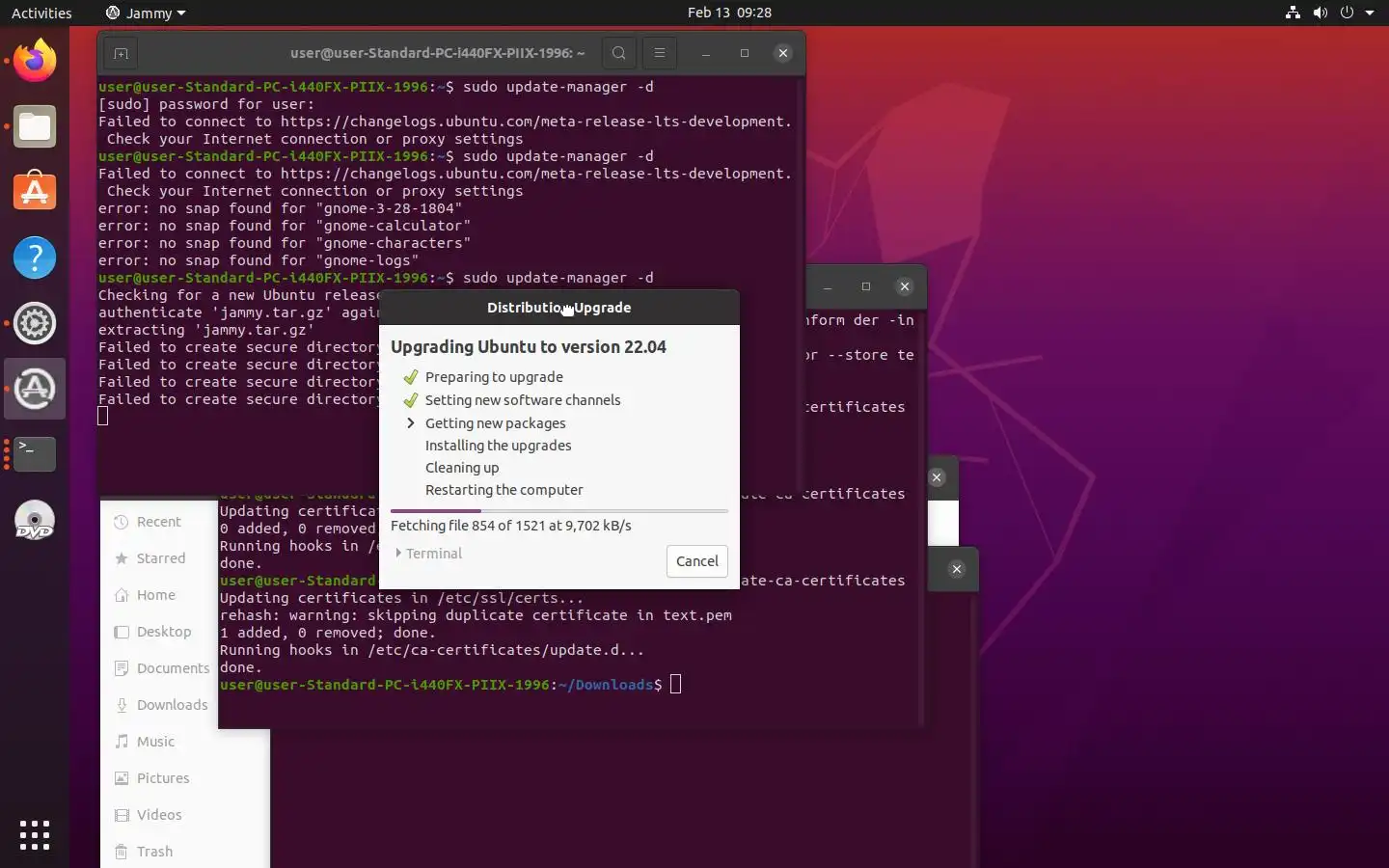Launch Ubuntu Software from the dock
Screen dimensions: 1389x868
pos(35,192)
